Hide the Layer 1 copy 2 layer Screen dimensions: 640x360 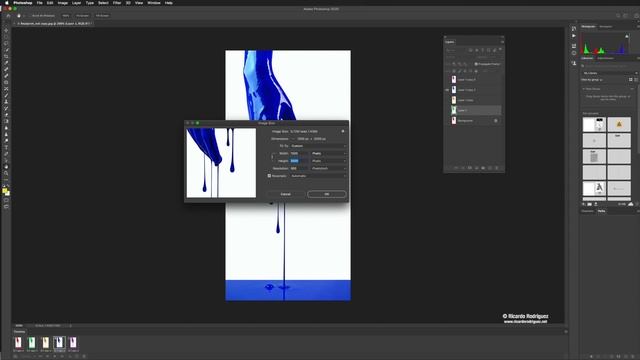point(447,90)
